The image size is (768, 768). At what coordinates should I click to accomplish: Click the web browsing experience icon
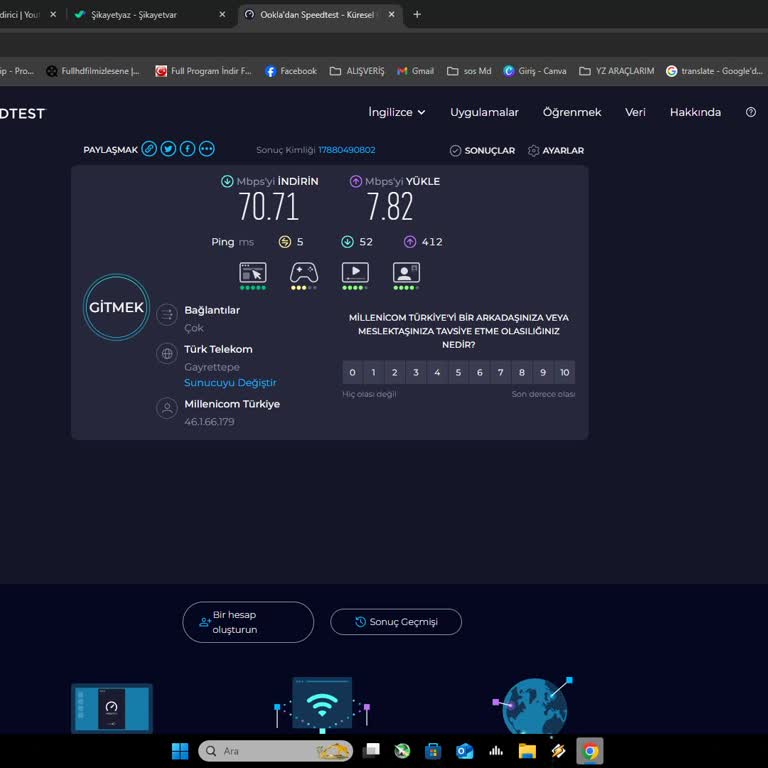click(x=253, y=272)
